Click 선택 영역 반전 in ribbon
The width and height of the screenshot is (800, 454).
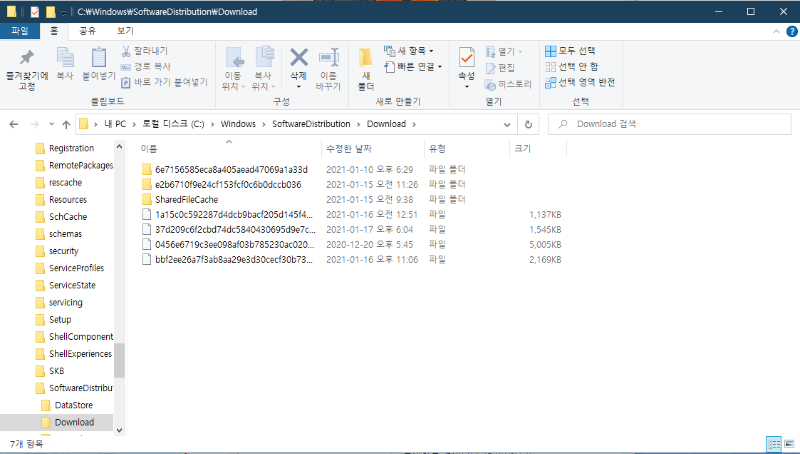click(579, 81)
